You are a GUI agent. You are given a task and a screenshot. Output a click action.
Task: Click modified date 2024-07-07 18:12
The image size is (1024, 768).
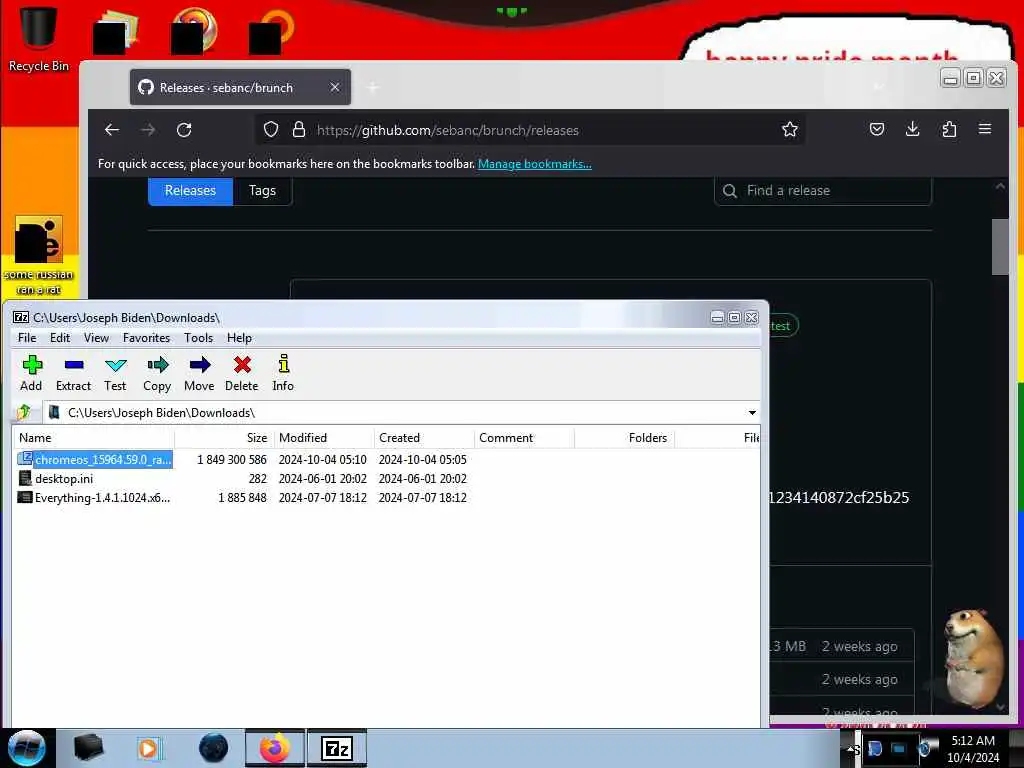click(x=323, y=498)
